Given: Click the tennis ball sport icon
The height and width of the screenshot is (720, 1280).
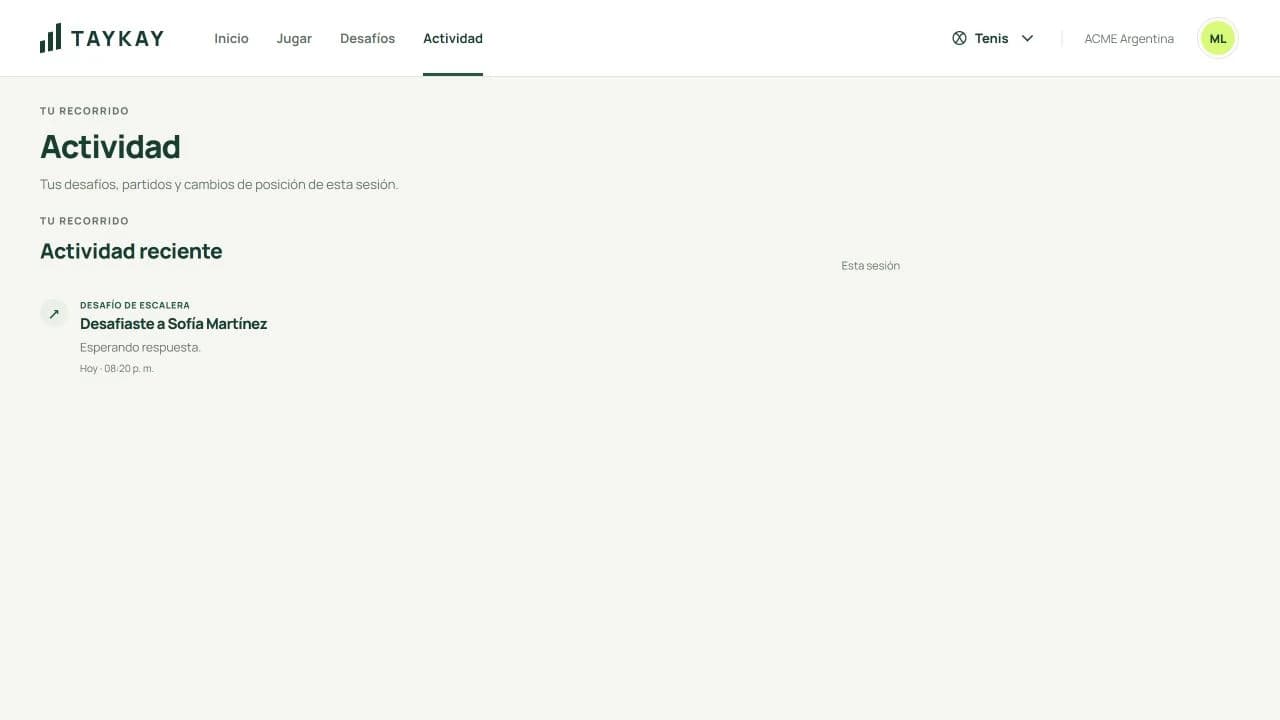Looking at the screenshot, I should pyautogui.click(x=959, y=38).
